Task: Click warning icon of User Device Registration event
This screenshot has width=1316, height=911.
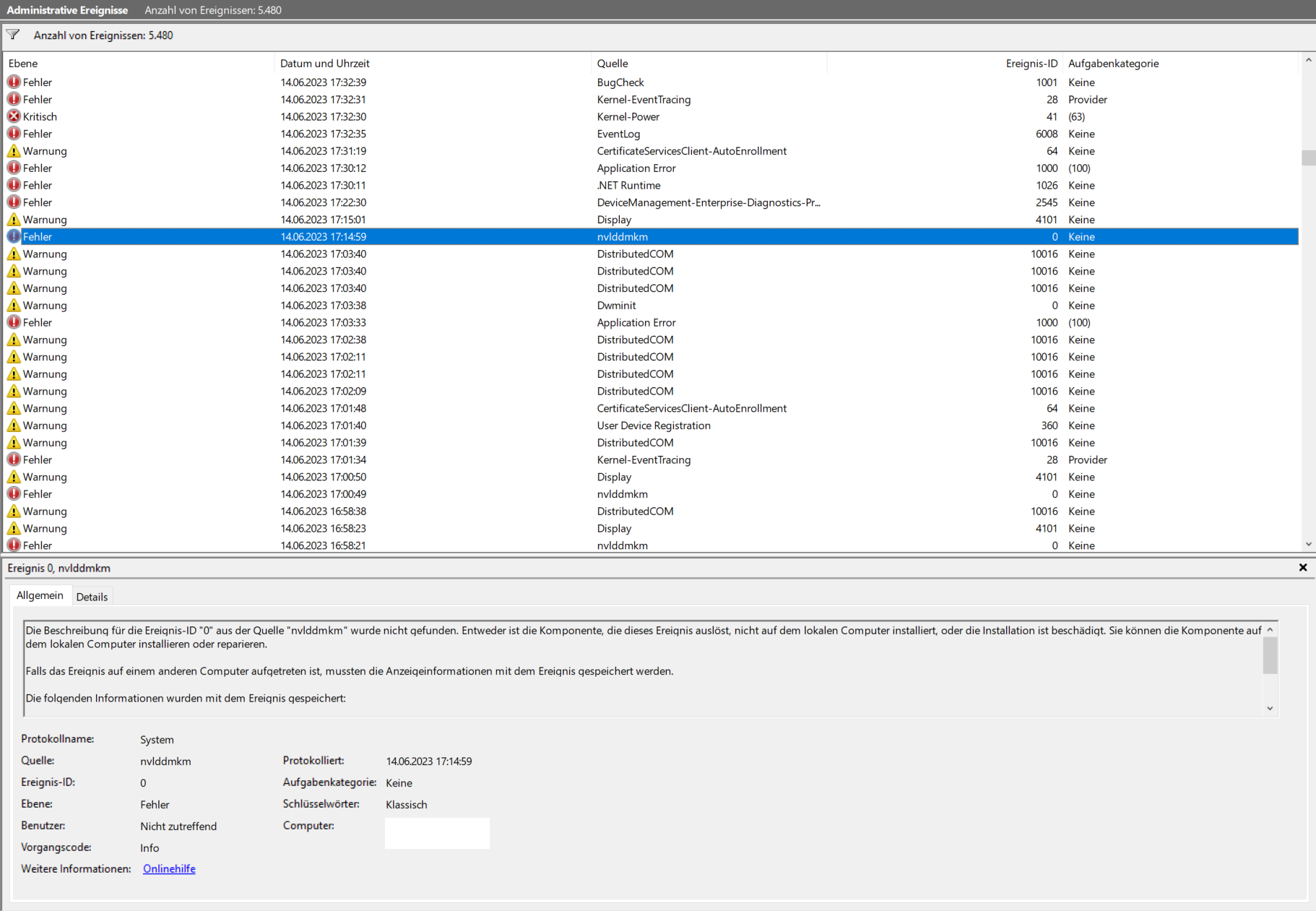Action: 14,426
